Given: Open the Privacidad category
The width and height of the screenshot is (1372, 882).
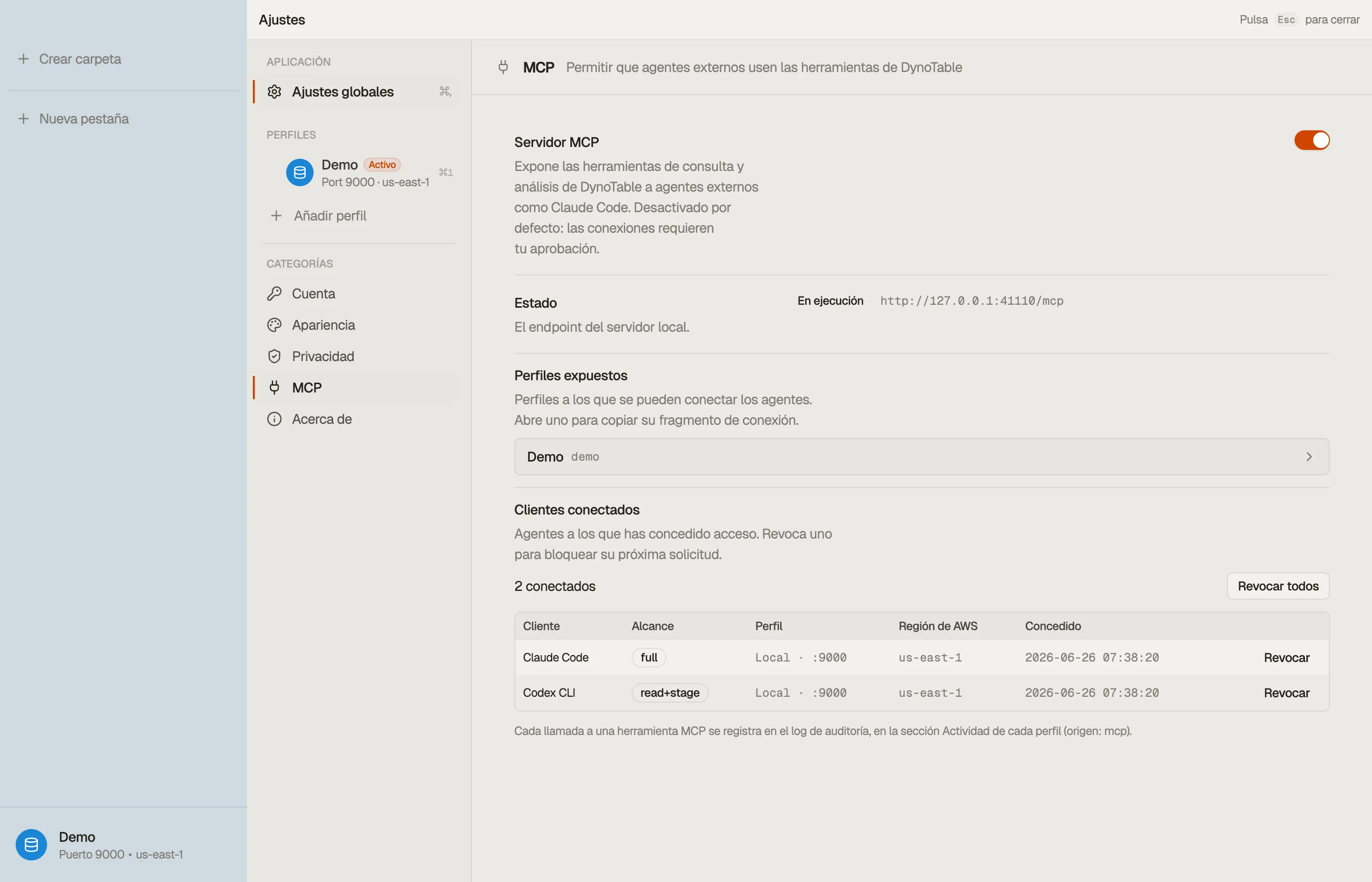Looking at the screenshot, I should (x=356, y=356).
